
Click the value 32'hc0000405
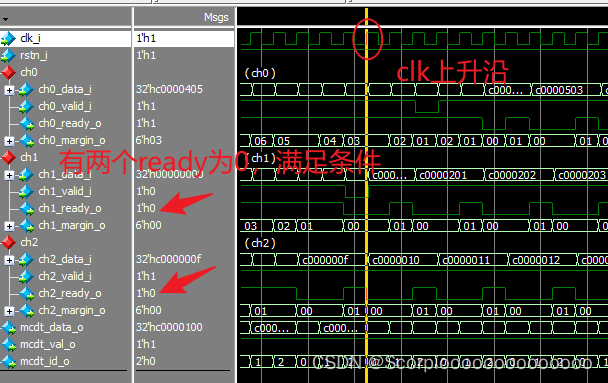click(x=169, y=89)
